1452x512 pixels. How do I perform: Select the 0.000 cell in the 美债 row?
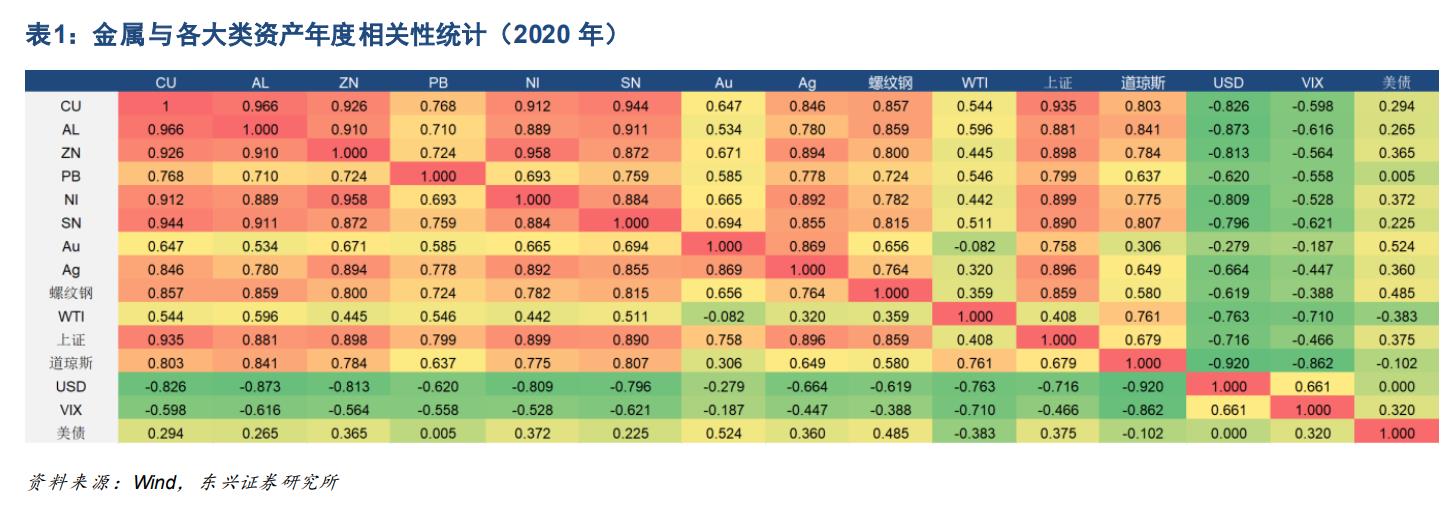[1228, 433]
